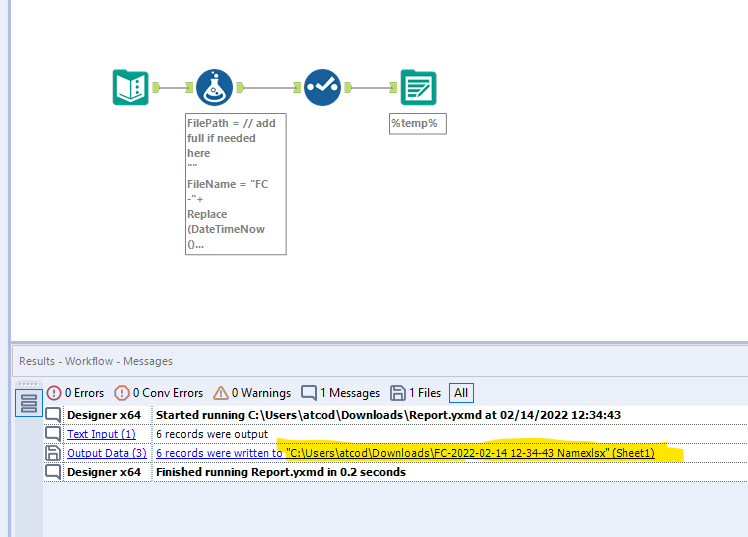The image size is (748, 537).
Task: Click the Formula tool input anchor
Action: point(189,87)
